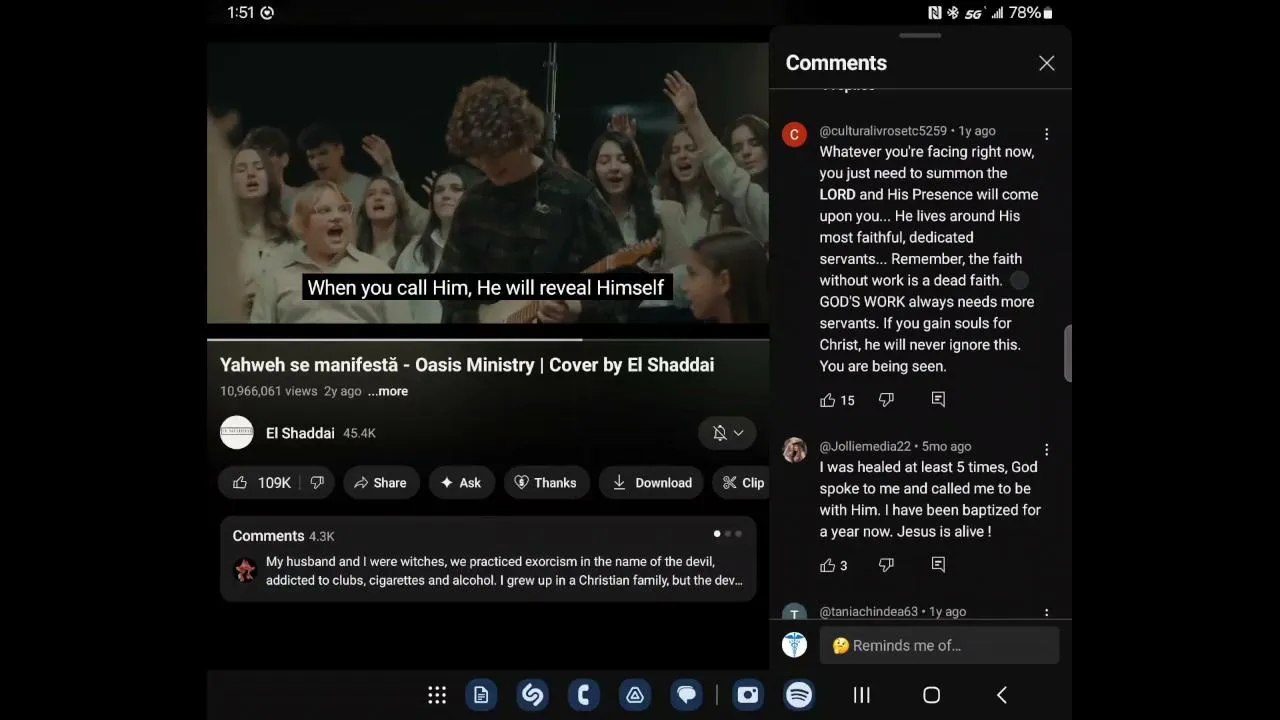The image size is (1280, 720).
Task: Select the @Jolliemedia22 username
Action: (865, 446)
